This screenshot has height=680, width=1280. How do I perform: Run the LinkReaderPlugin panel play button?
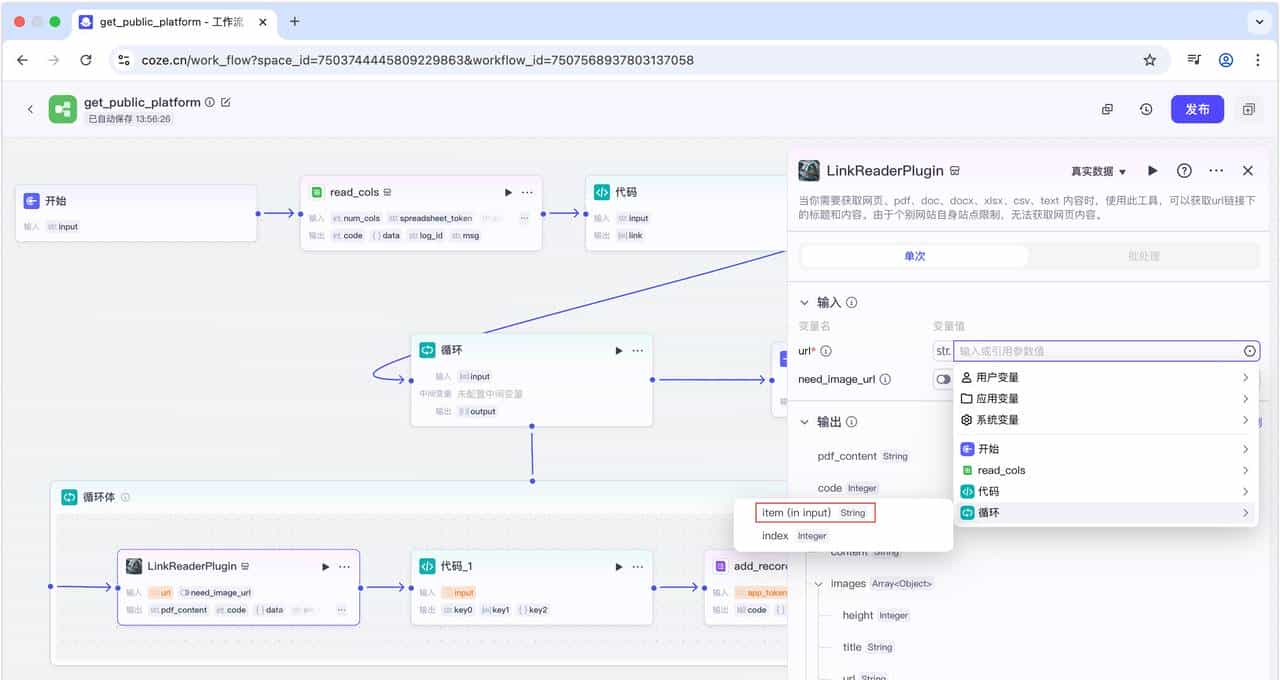click(x=1153, y=171)
